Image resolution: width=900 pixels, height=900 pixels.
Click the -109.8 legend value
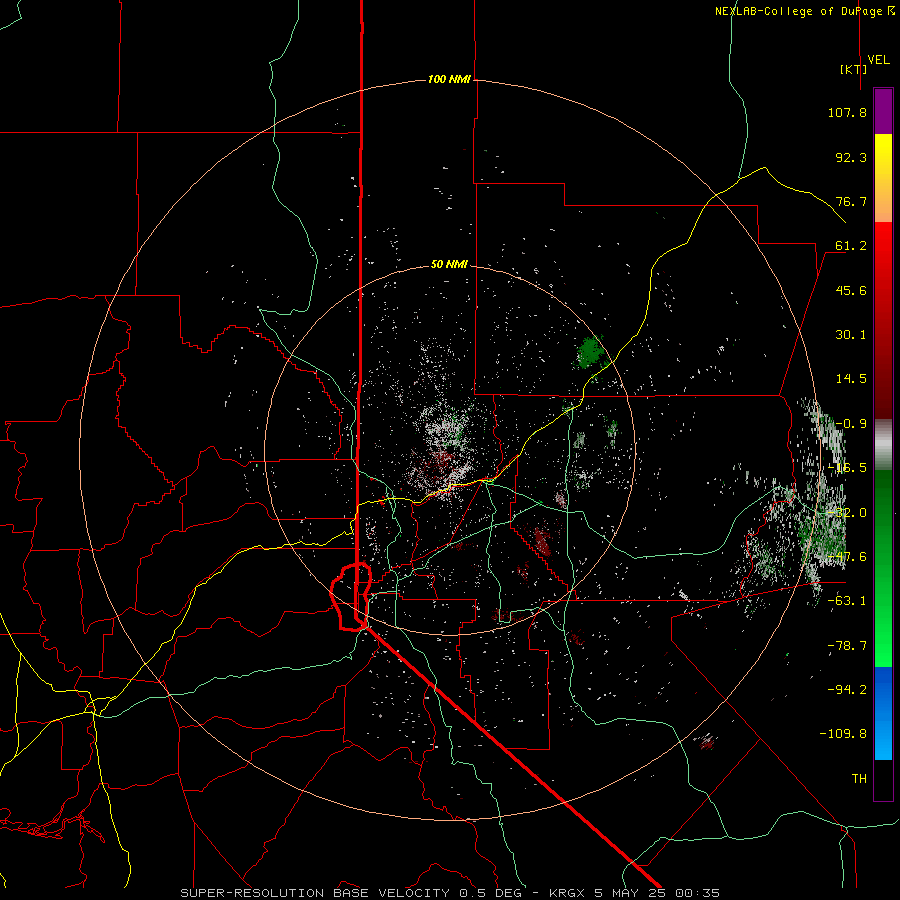click(844, 734)
